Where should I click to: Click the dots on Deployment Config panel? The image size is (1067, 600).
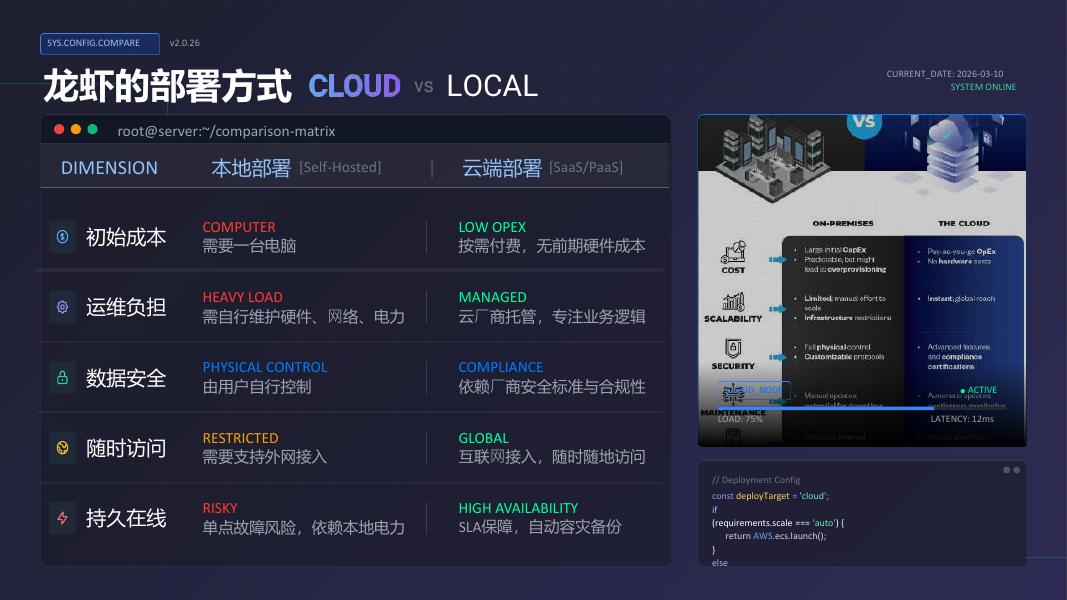click(x=1011, y=470)
